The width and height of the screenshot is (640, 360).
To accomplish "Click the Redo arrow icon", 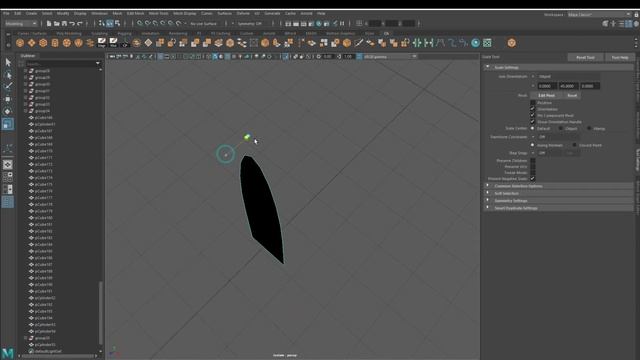I will click(x=80, y=24).
